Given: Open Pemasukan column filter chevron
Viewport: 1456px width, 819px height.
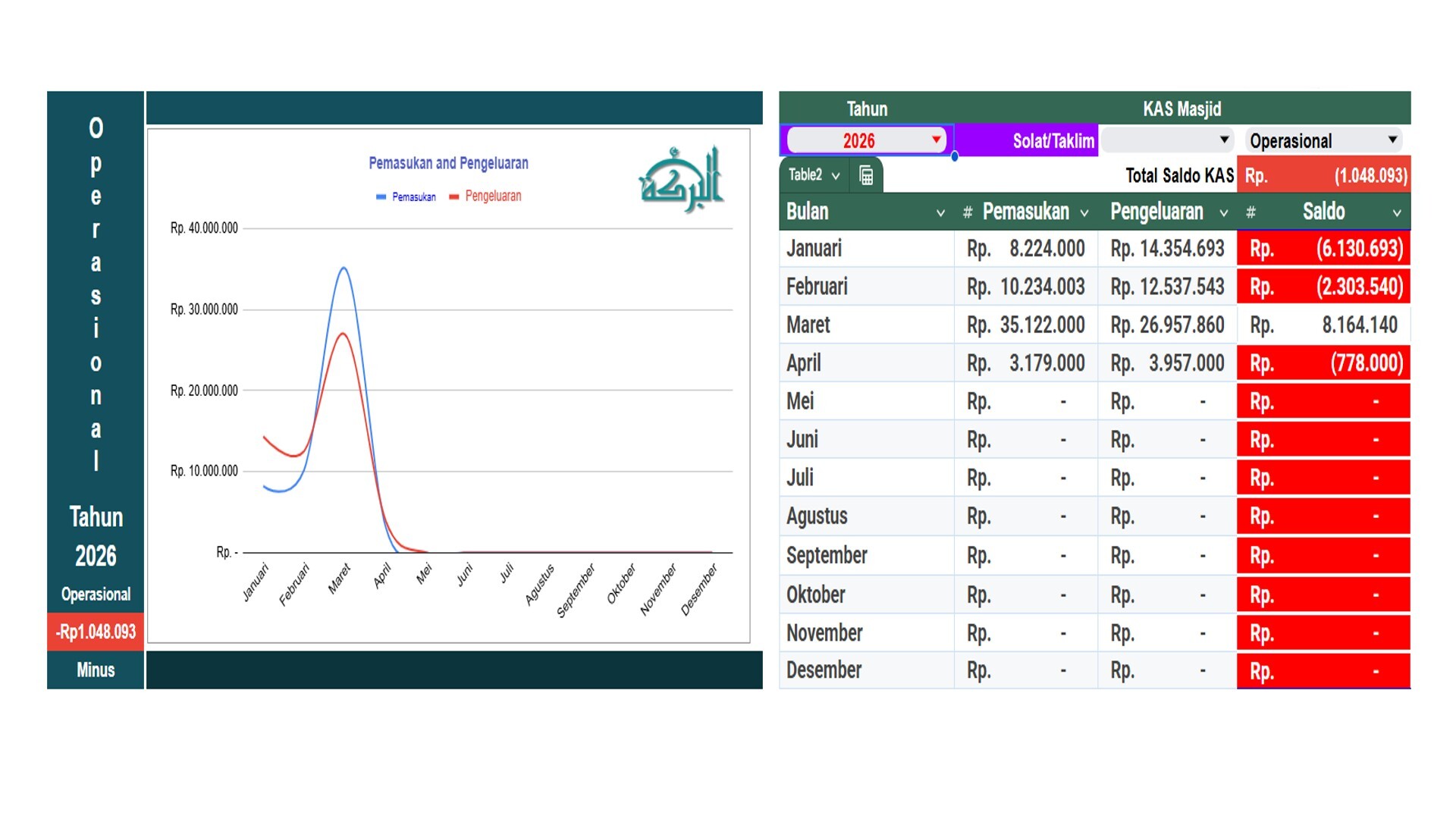Looking at the screenshot, I should (1084, 213).
